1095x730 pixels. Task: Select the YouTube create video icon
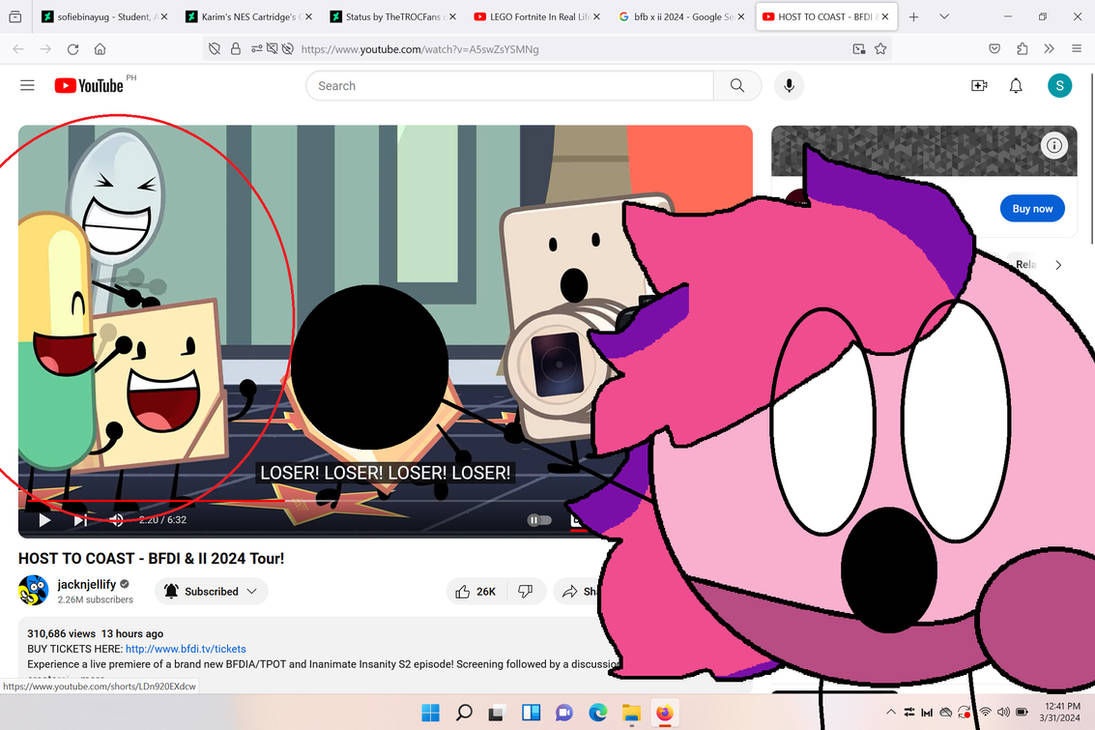(979, 86)
